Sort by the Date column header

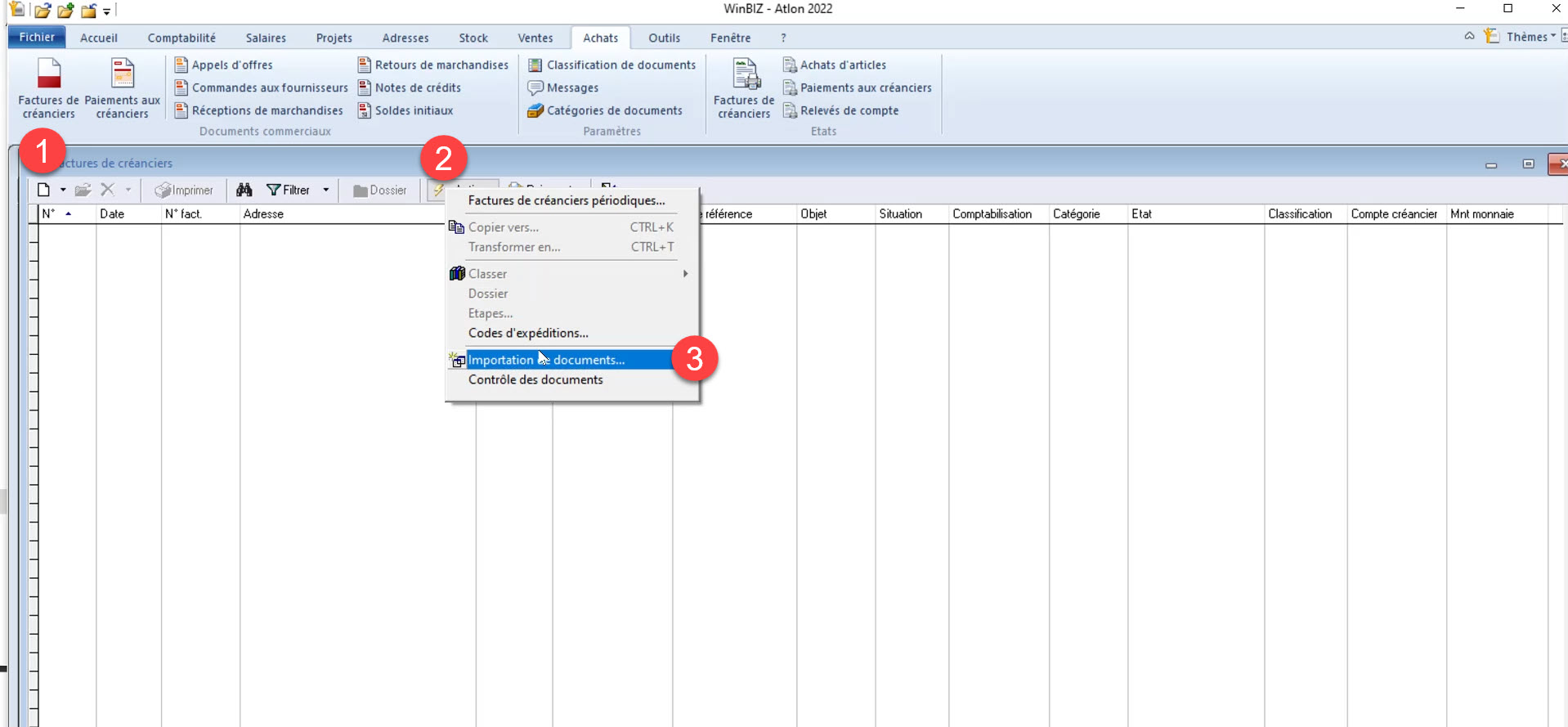coord(128,213)
